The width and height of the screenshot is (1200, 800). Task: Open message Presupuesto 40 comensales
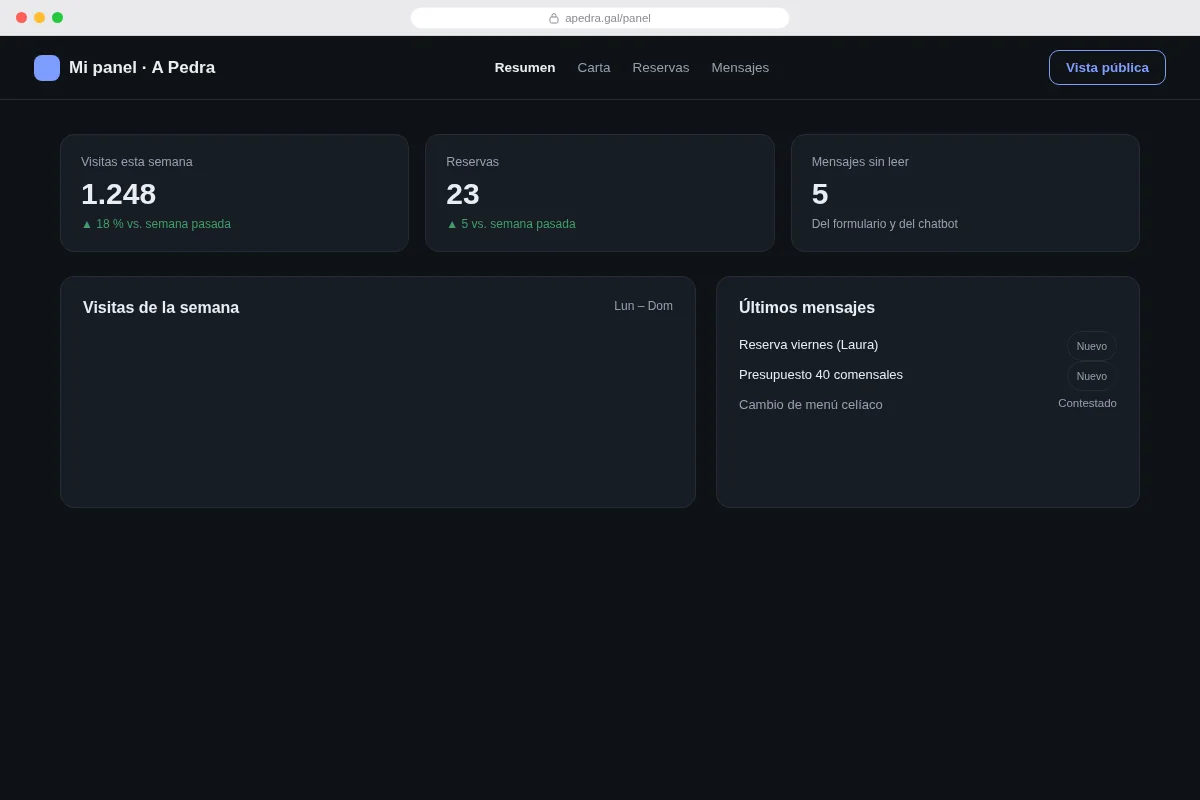(821, 375)
